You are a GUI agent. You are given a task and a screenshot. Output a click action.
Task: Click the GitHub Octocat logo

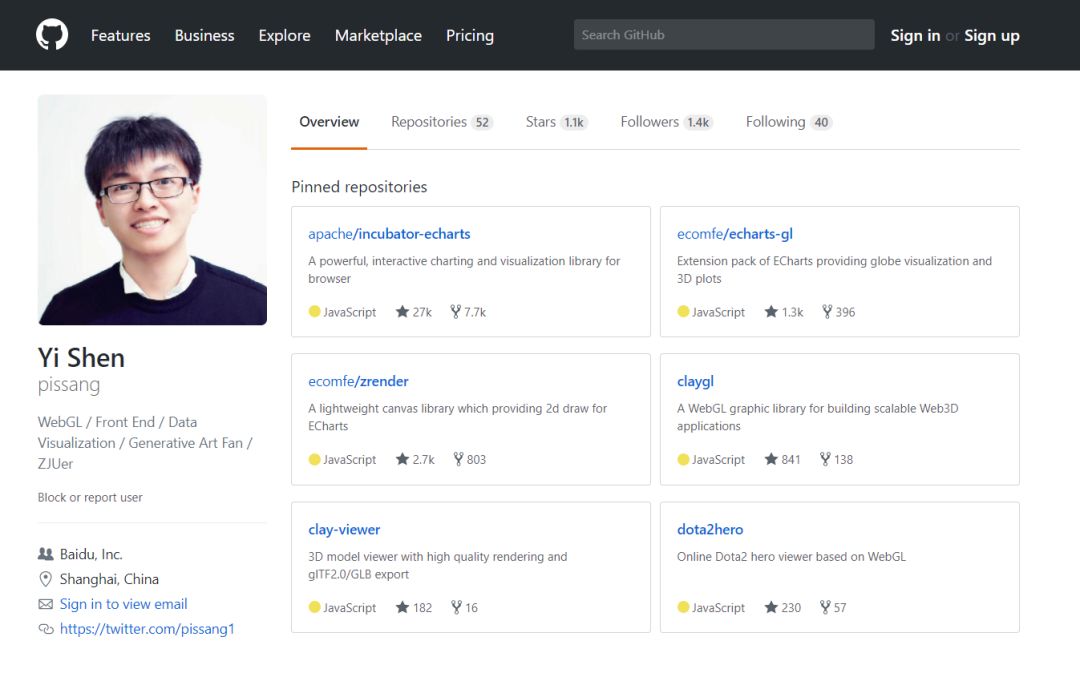52,34
